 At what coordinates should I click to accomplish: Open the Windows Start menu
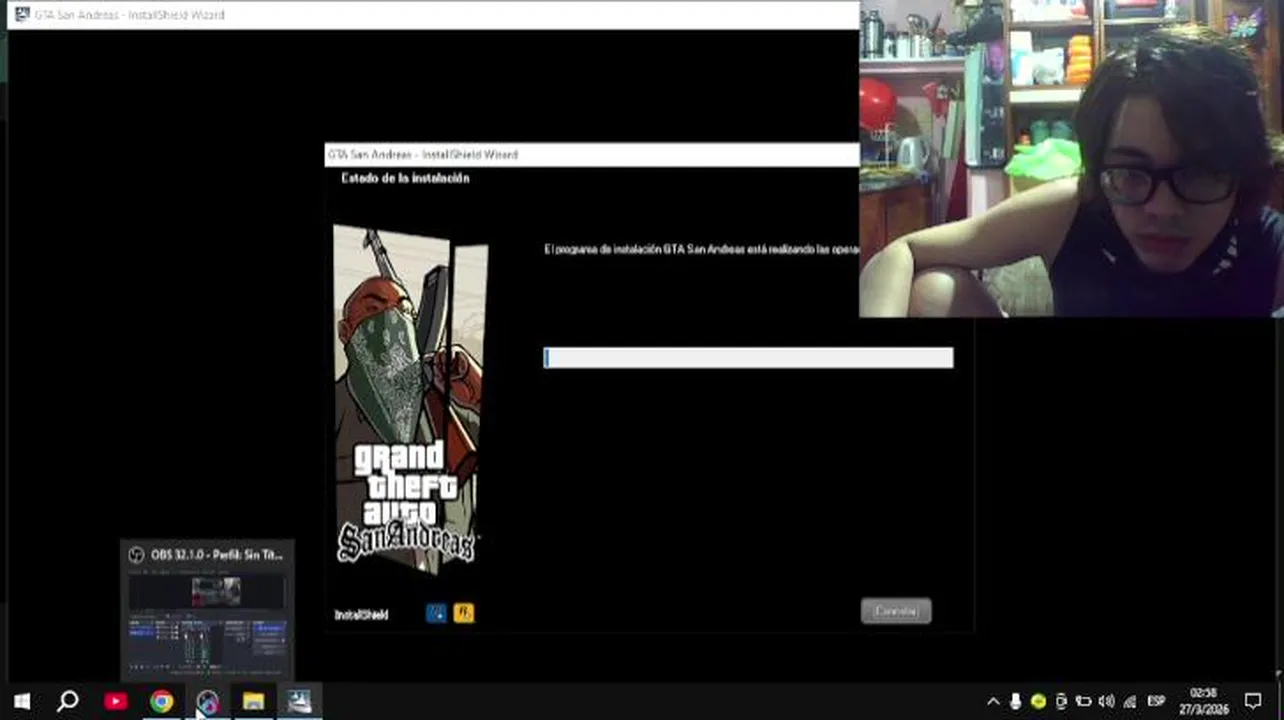click(22, 701)
